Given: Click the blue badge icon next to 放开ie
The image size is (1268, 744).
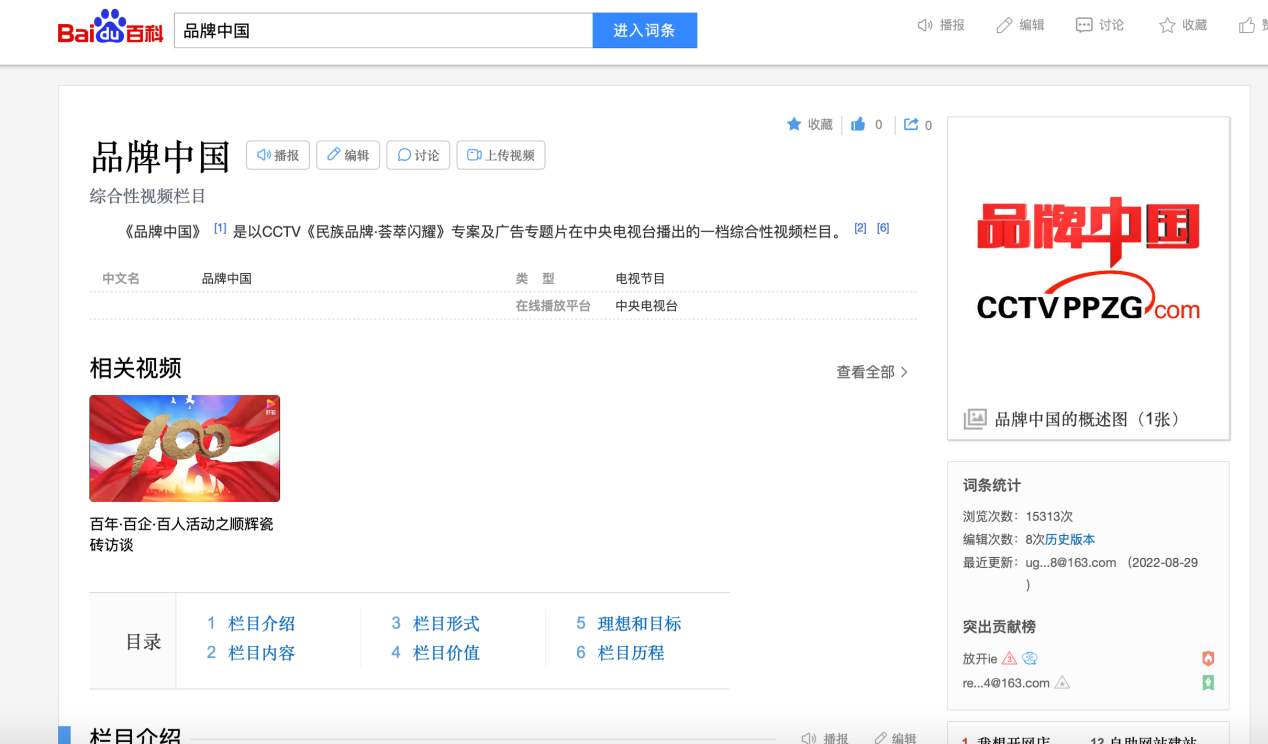Looking at the screenshot, I should [x=1030, y=658].
